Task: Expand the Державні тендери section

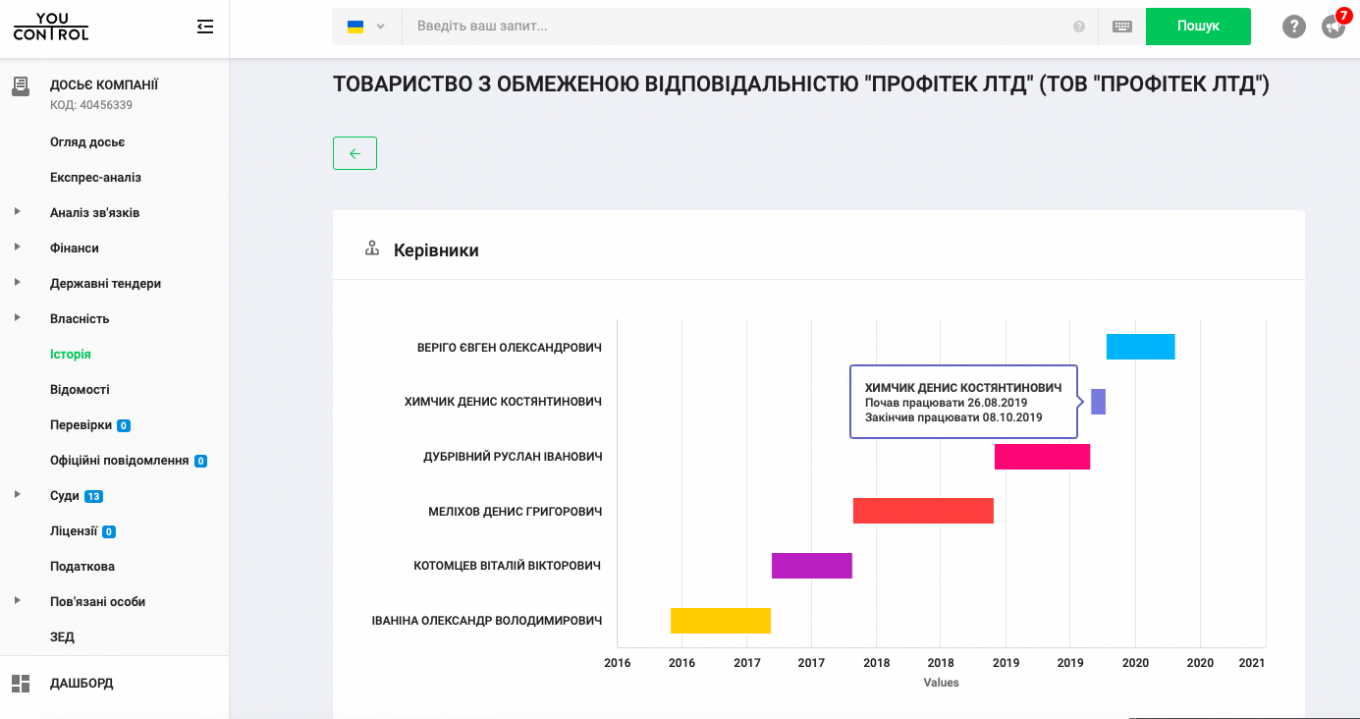Action: click(x=18, y=283)
